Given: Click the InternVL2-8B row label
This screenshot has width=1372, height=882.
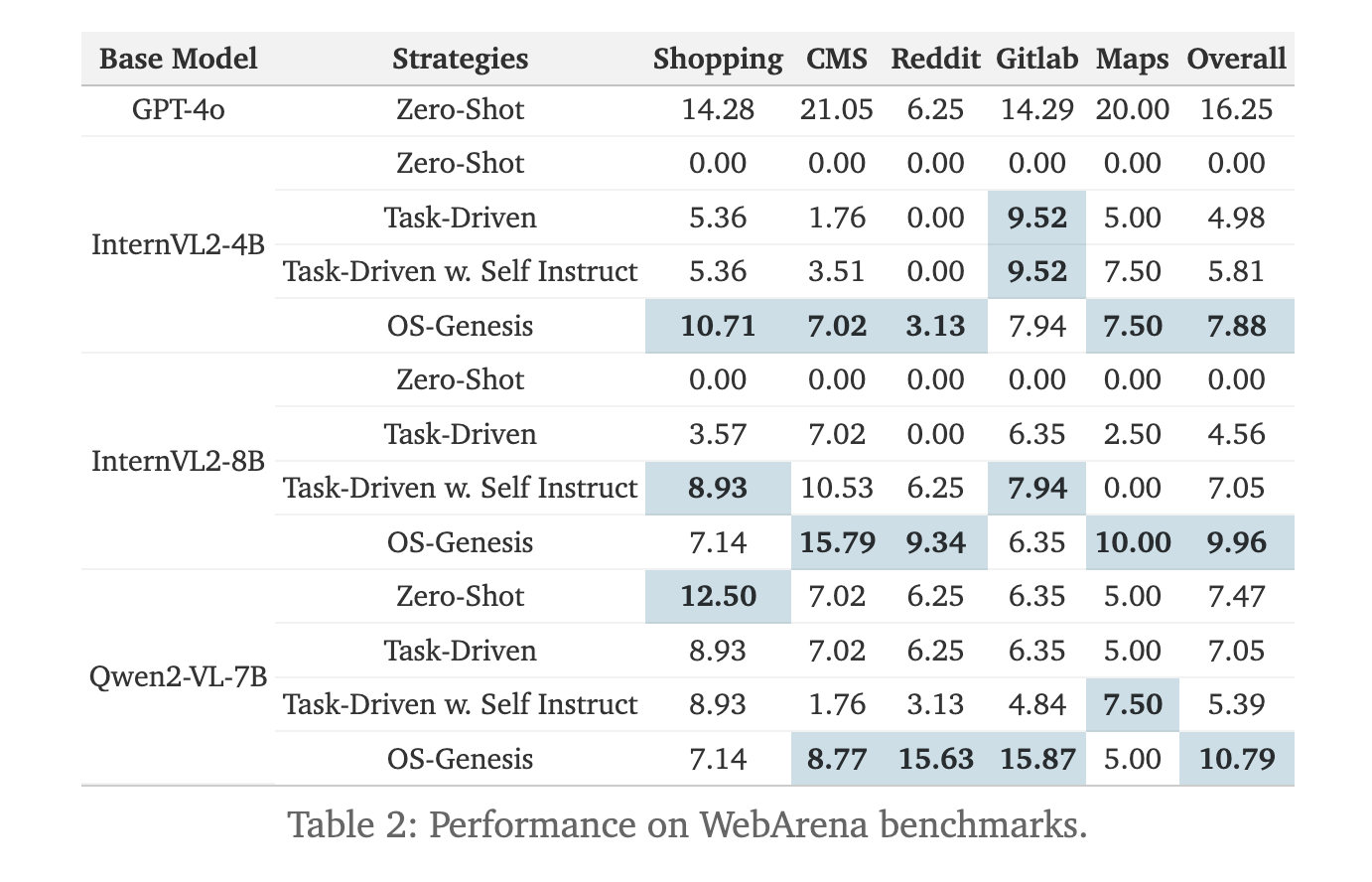Looking at the screenshot, I should (x=178, y=461).
